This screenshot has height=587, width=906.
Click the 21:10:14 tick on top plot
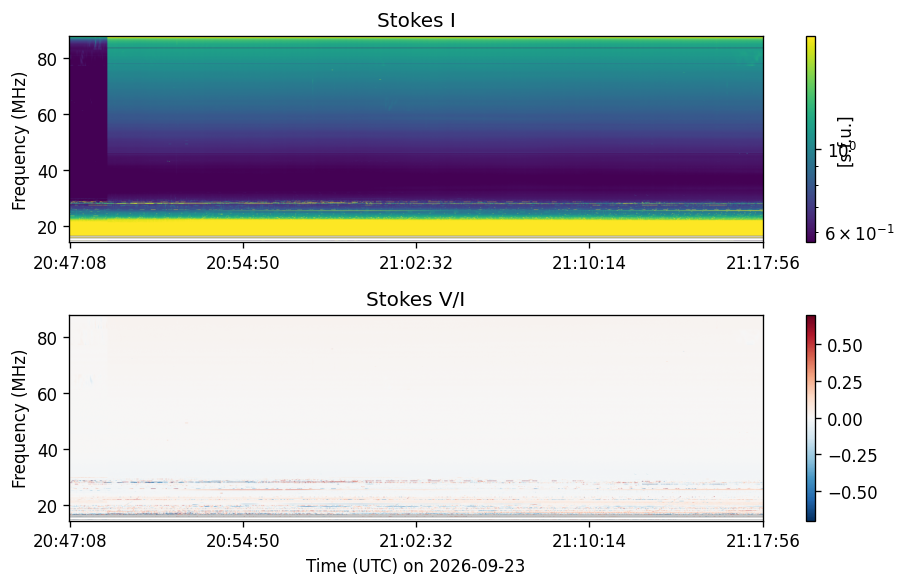coord(589,263)
